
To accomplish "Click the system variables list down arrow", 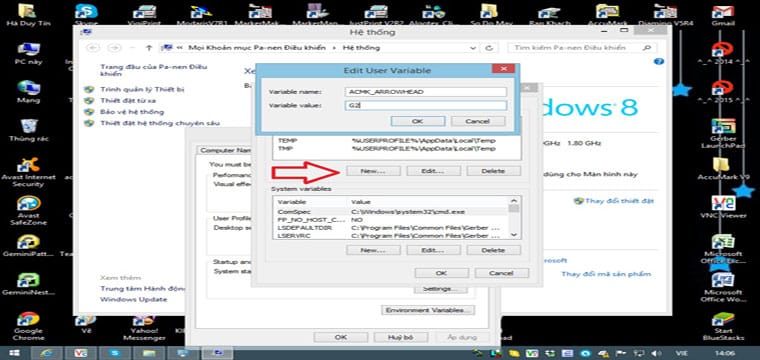I will tap(514, 235).
